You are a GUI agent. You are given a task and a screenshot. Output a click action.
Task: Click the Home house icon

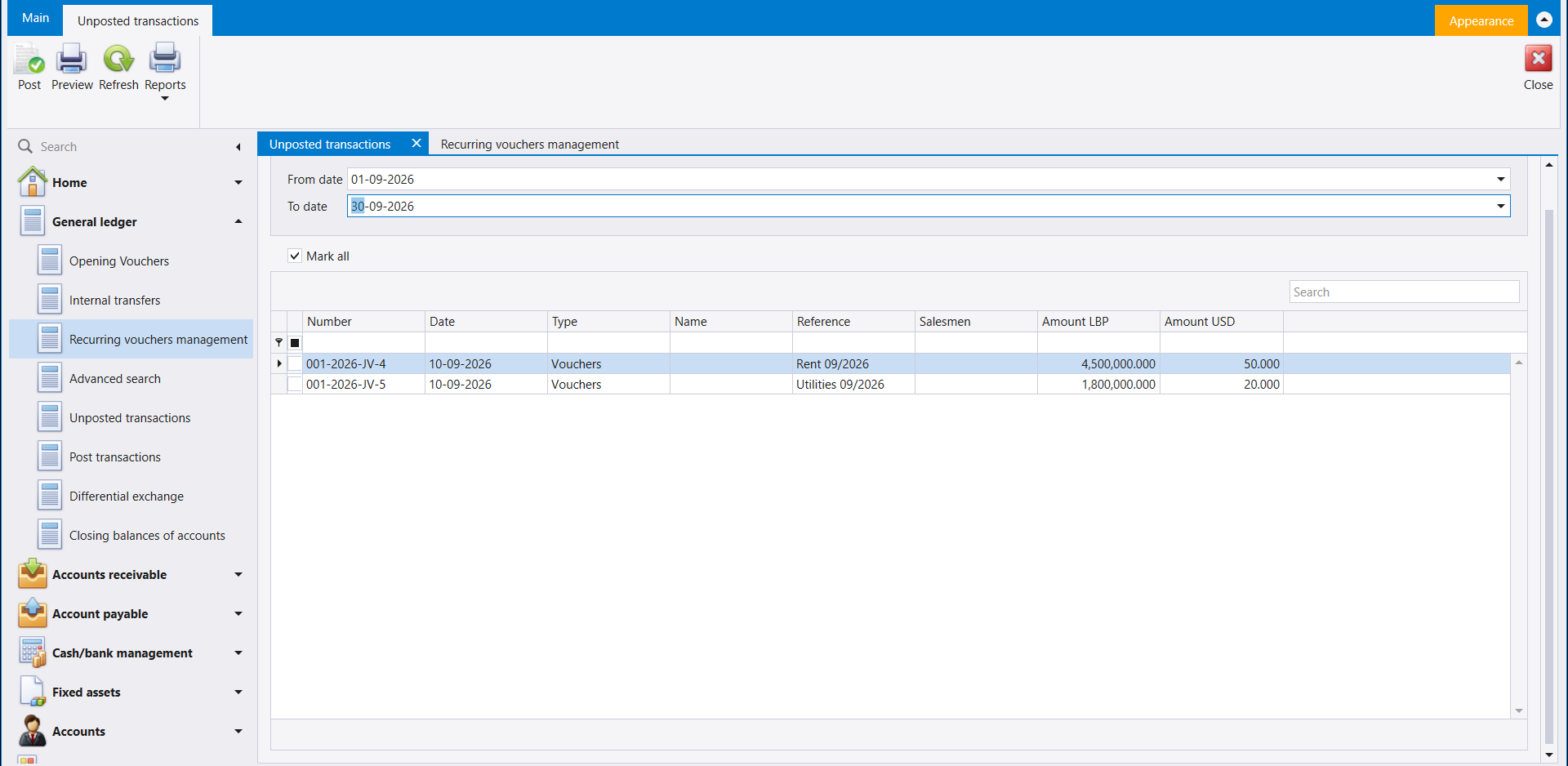(32, 181)
